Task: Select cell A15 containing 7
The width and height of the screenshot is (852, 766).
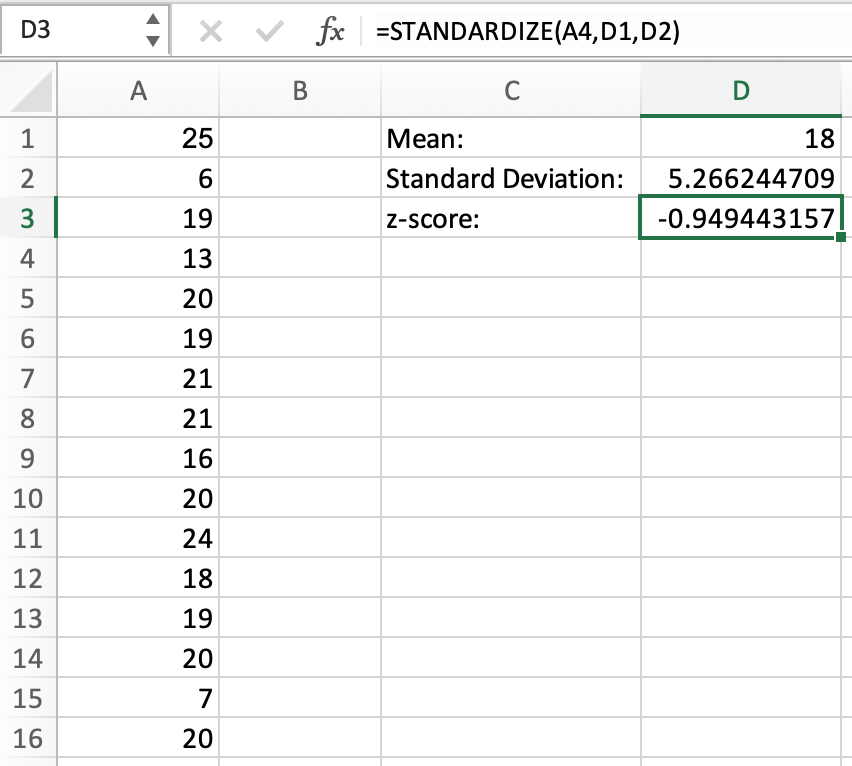Action: tap(139, 699)
